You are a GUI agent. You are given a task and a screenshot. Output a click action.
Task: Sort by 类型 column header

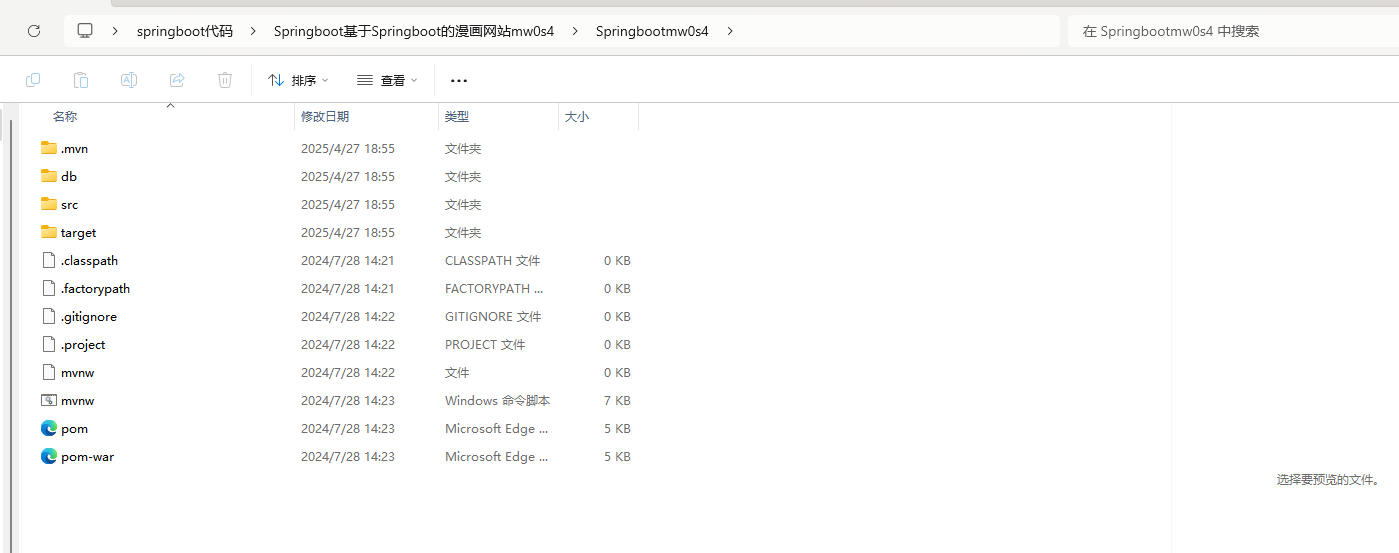click(x=457, y=117)
